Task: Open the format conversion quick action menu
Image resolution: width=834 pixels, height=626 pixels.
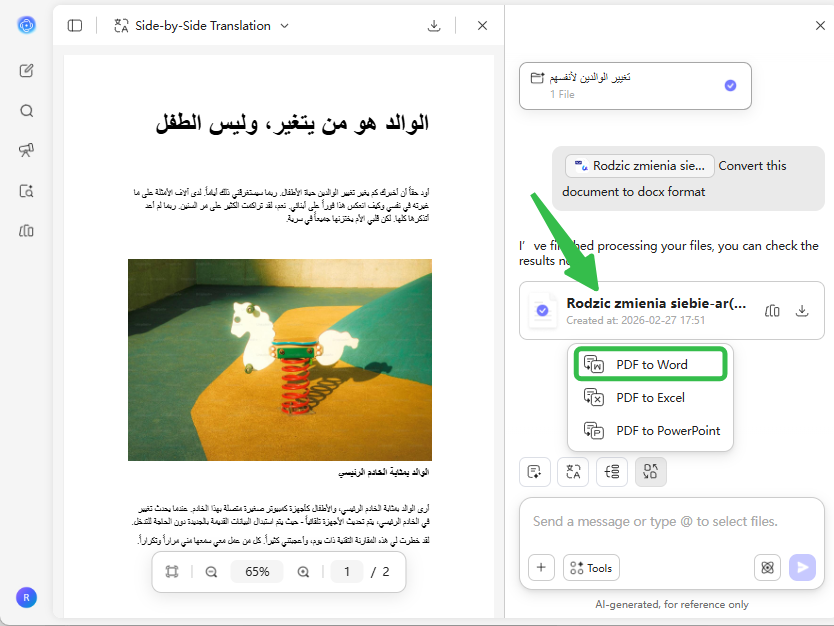Action: point(650,471)
